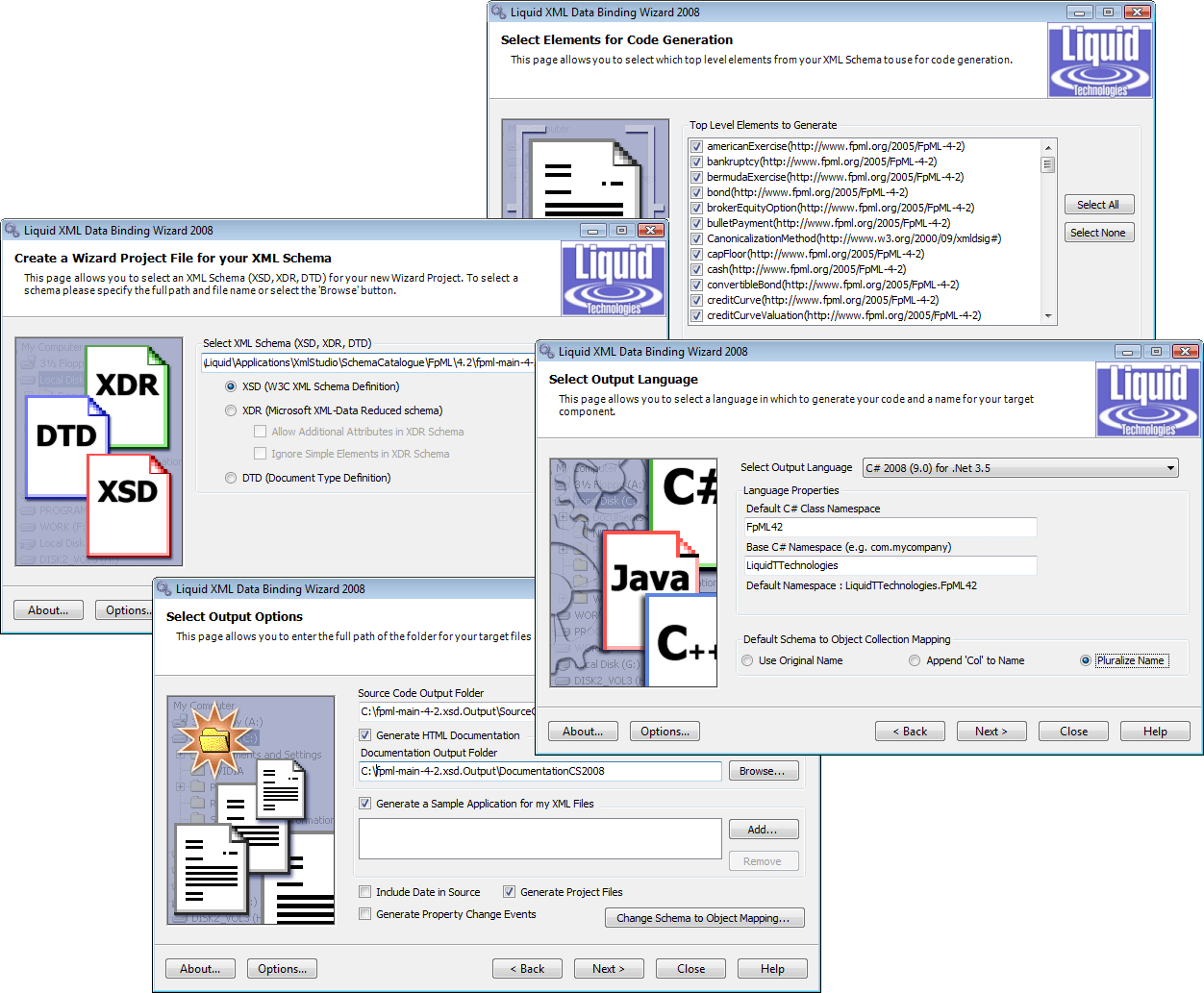Toggle Generate Project Files checkbox

point(510,892)
